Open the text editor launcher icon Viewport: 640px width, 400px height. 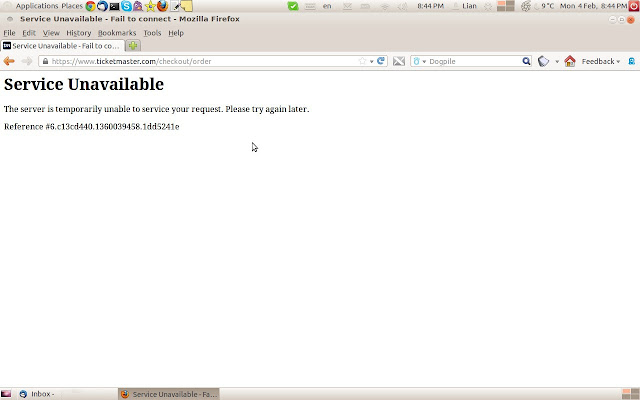click(175, 6)
